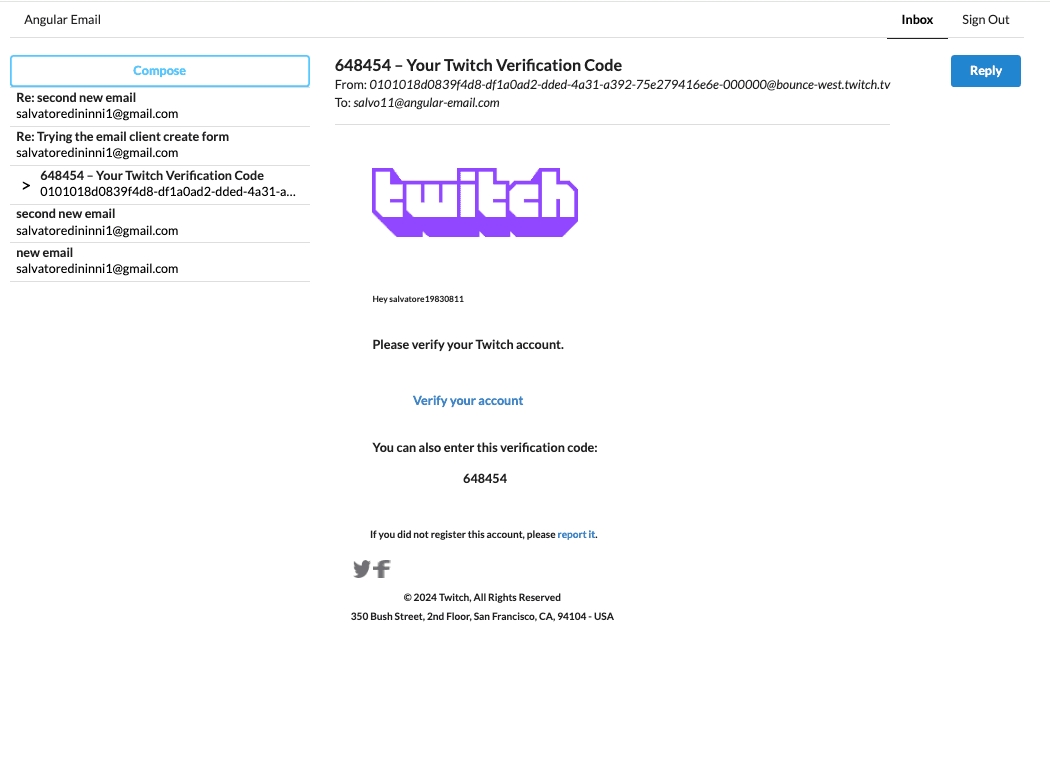Open 'Re: Trying the email client create form'
Image resolution: width=1050 pixels, height=757 pixels.
point(160,145)
